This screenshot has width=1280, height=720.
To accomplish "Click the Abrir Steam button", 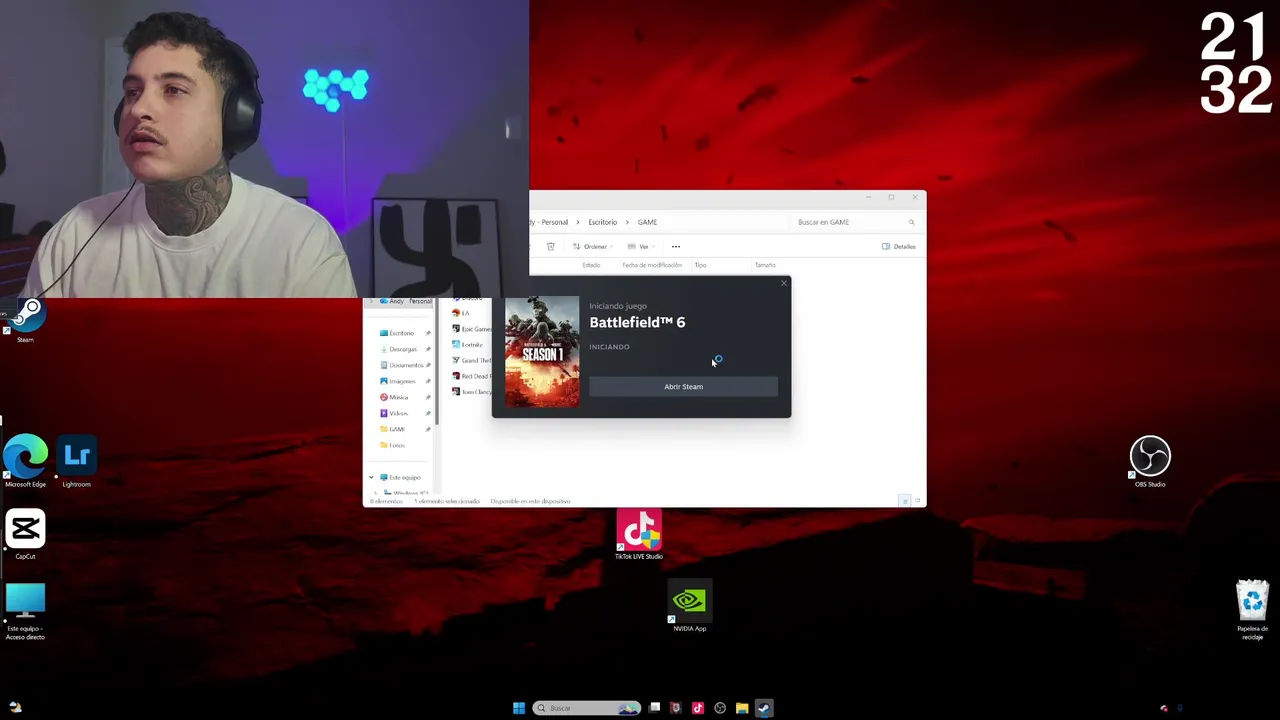I will pyautogui.click(x=683, y=387).
